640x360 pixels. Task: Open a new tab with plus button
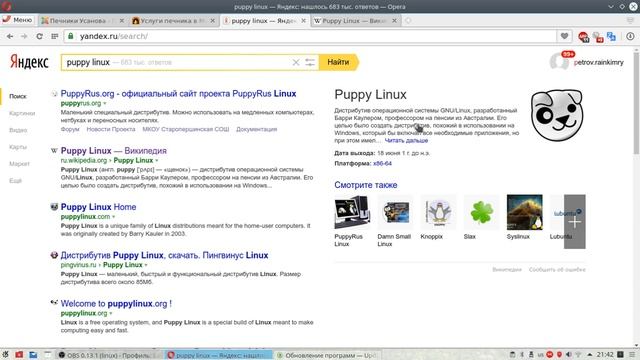pos(408,20)
